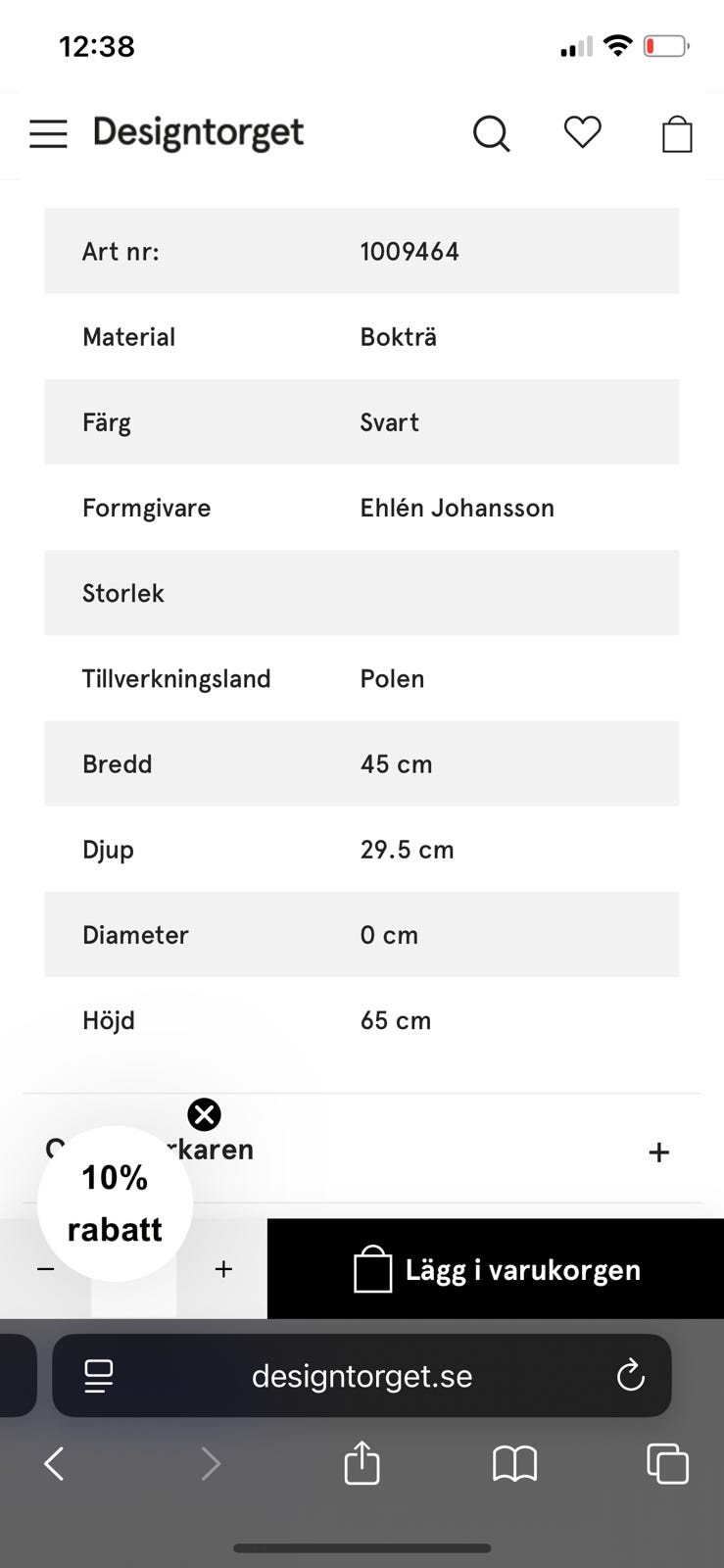Viewport: 724px width, 1568px height.
Task: Tap the Designtorget logo
Action: (198, 132)
